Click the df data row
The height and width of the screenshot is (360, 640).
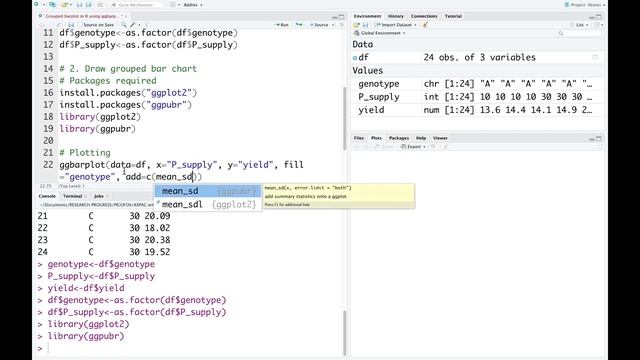pyautogui.click(x=477, y=58)
